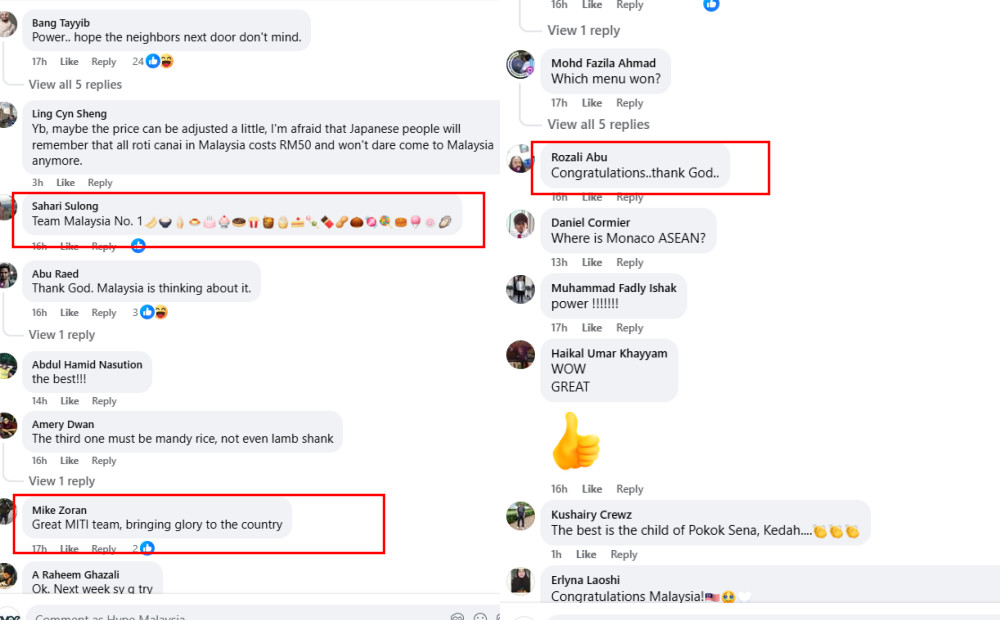Like Daniel Cormier's Monaco ASEAN comment

point(592,262)
